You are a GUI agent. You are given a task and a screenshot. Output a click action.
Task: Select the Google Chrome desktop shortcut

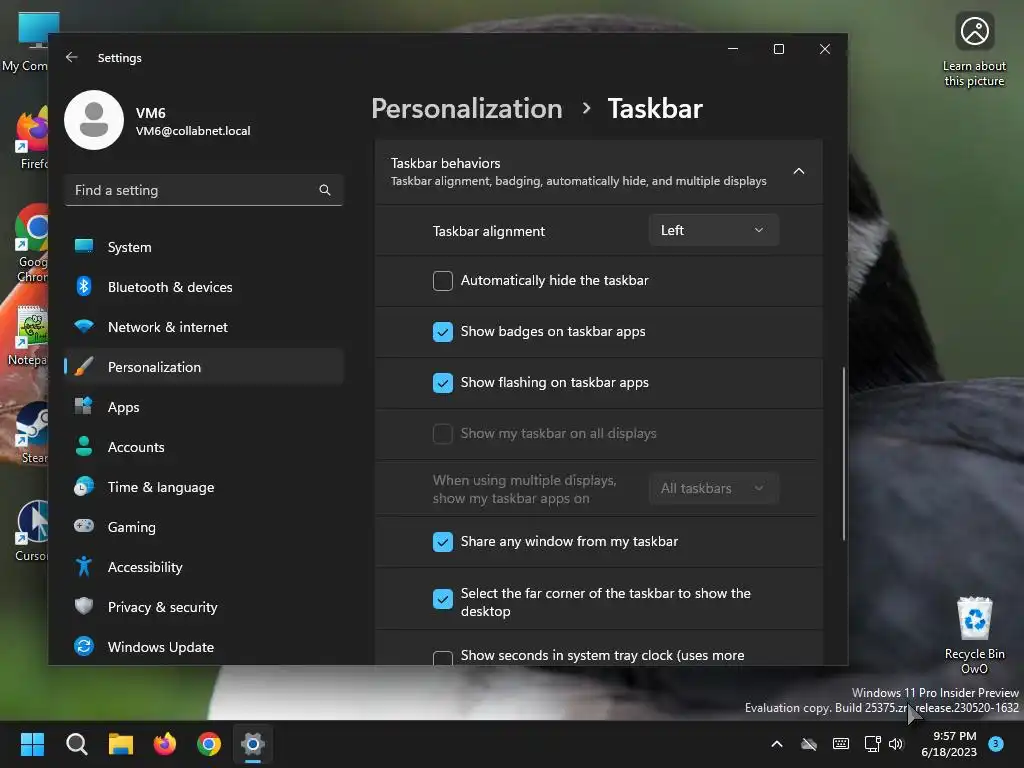[x=29, y=244]
